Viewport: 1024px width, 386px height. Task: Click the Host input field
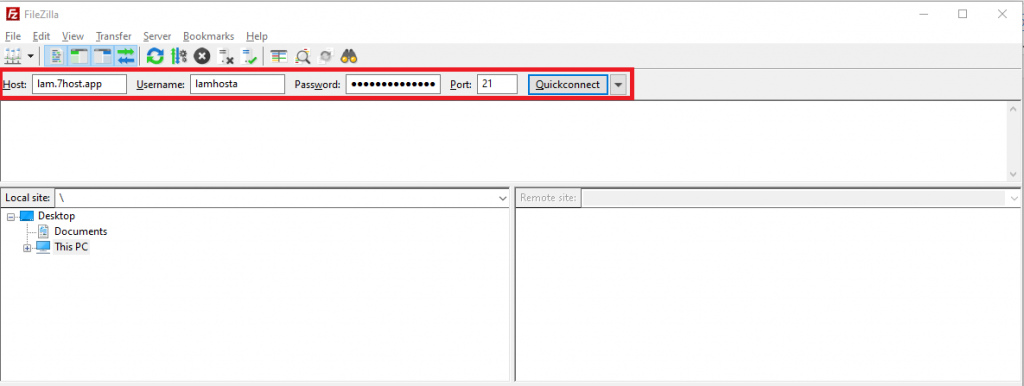(79, 84)
